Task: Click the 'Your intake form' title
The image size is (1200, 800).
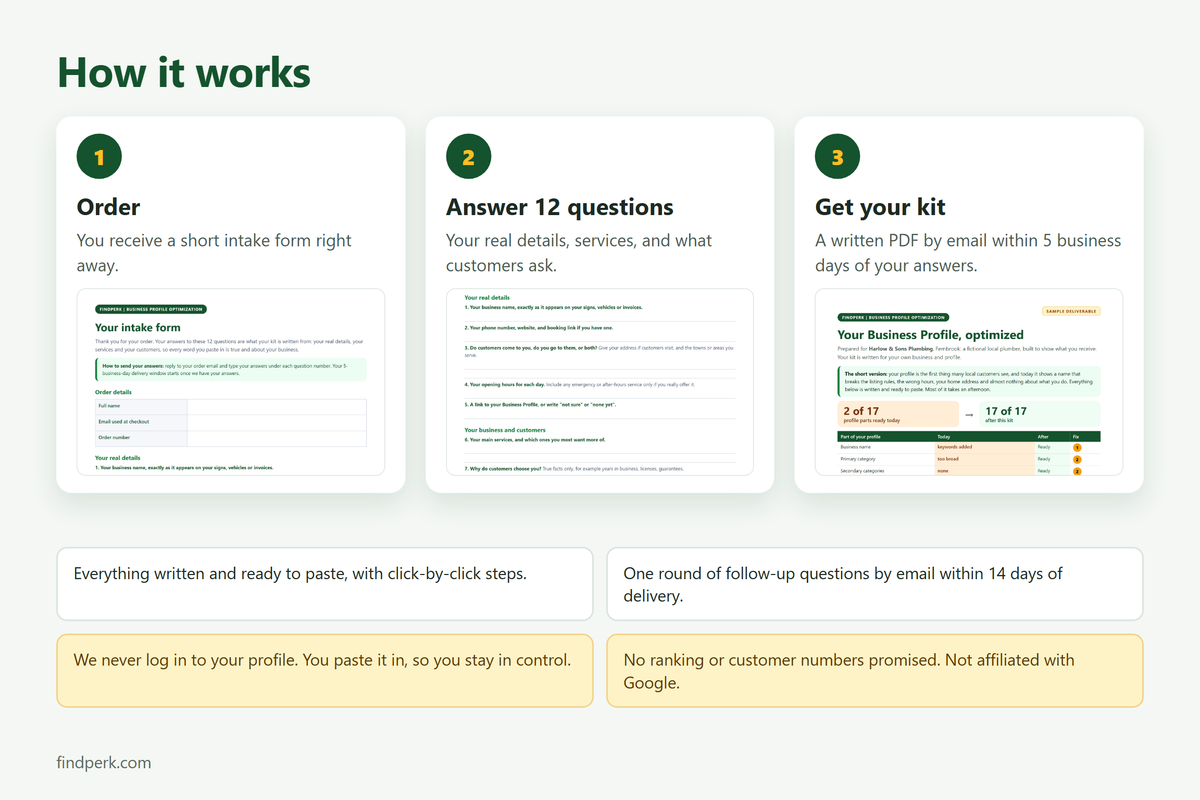Action: [x=138, y=327]
